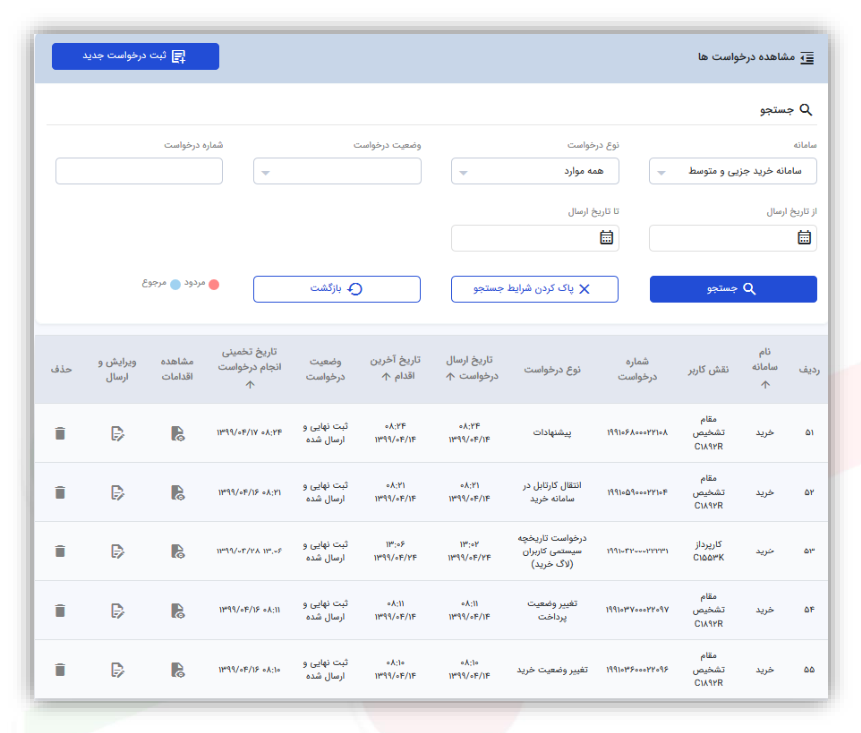
Task: Open the وضعیت درخواست dropdown
Action: pyautogui.click(x=337, y=171)
